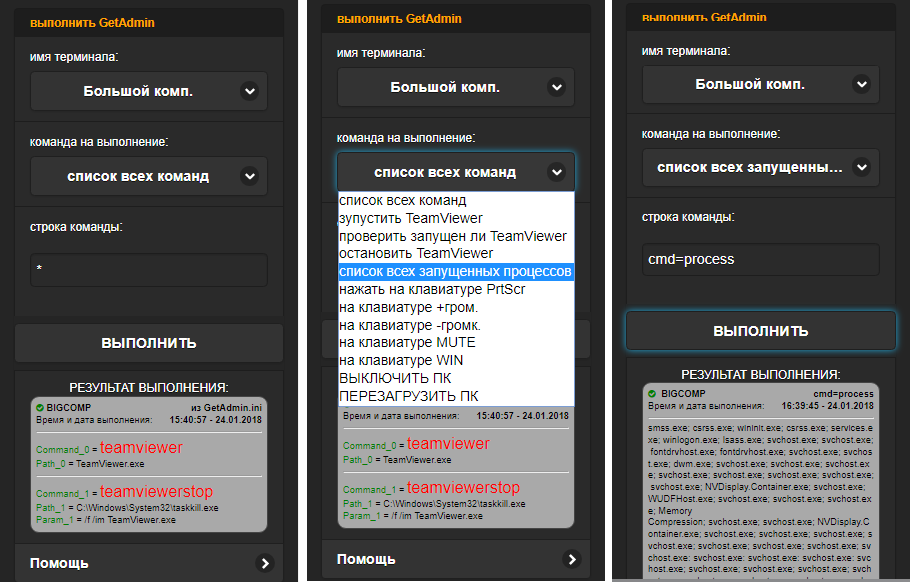Click arrow icon next to Помощь in left panel
Viewport: 911px width, 582px height.
click(x=265, y=563)
